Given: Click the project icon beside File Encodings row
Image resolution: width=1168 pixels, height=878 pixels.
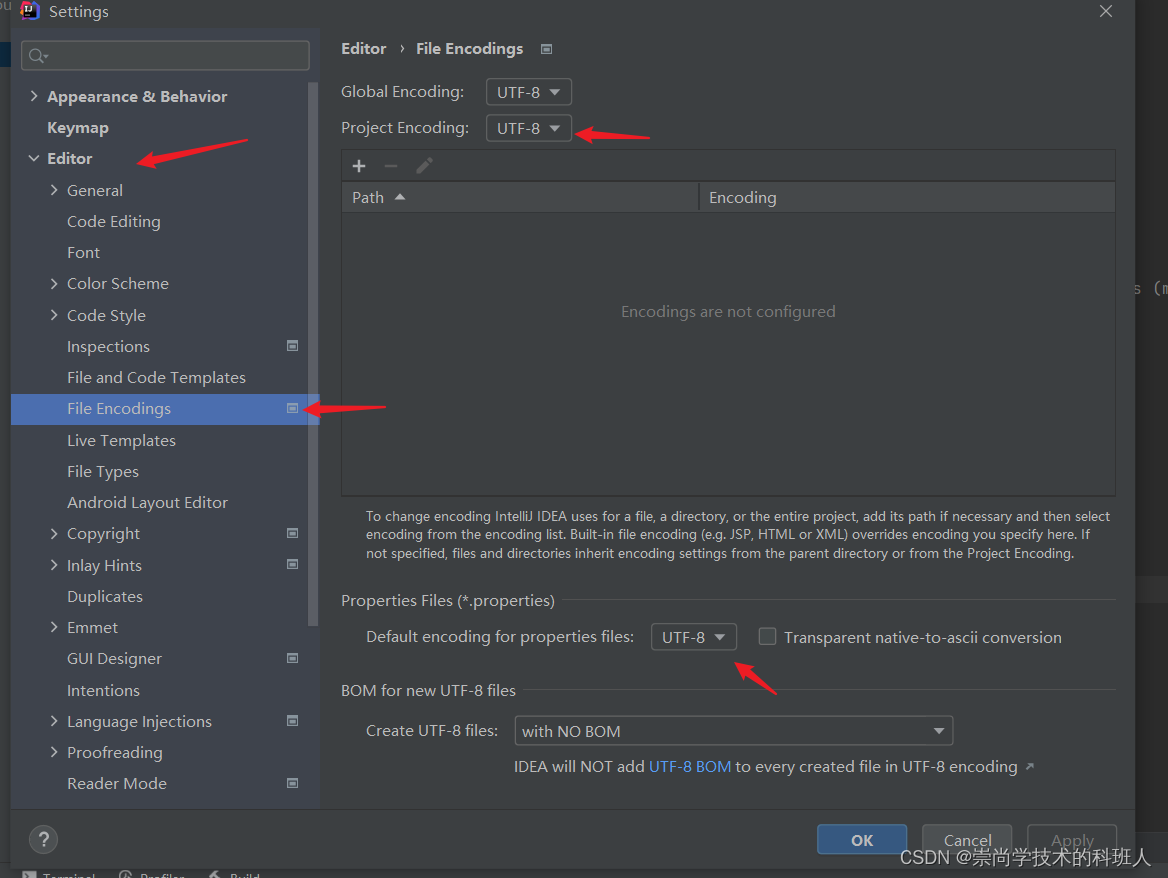Looking at the screenshot, I should point(293,408).
